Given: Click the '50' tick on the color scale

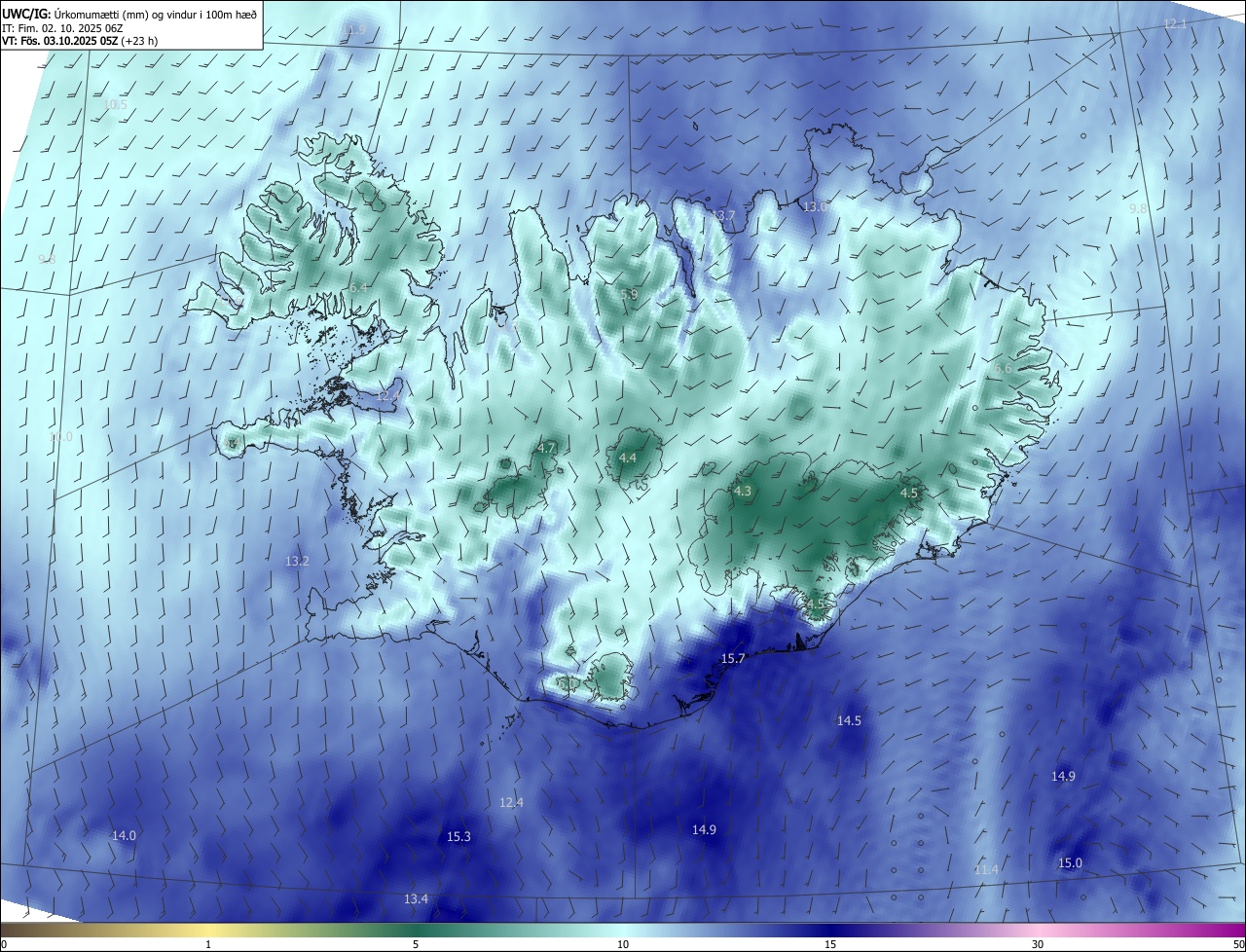Looking at the screenshot, I should pyautogui.click(x=1238, y=944).
